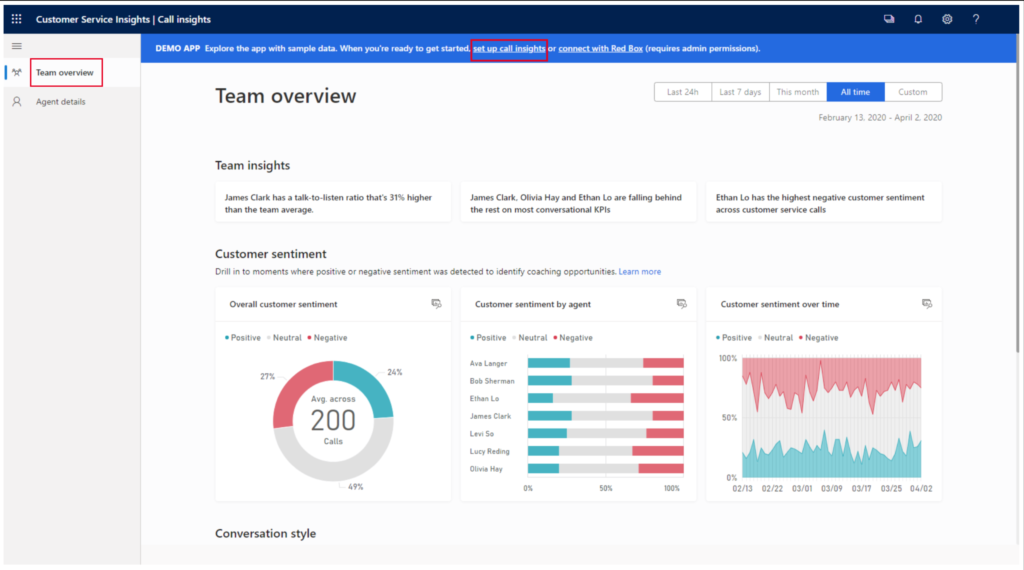Screen dimensions: 1024x570
Task: Open comment icon on Customer sentiment over time
Action: pos(927,304)
